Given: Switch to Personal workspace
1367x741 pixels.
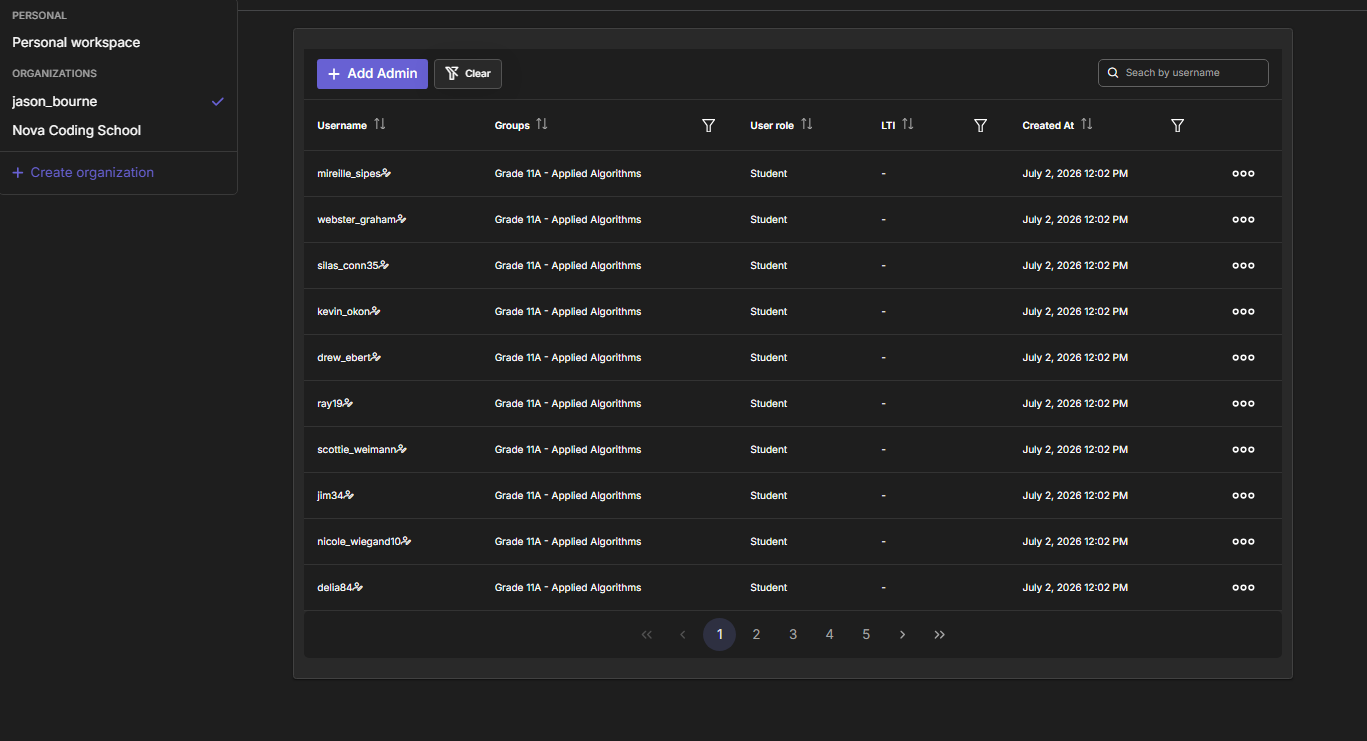Looking at the screenshot, I should point(76,43).
